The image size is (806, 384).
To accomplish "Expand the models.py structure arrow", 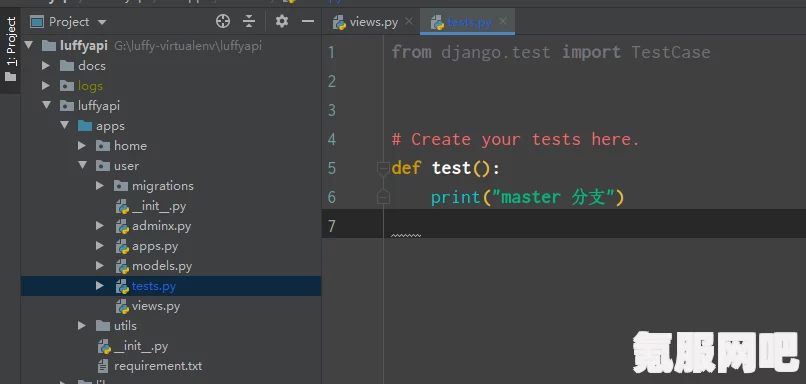I will pos(100,266).
